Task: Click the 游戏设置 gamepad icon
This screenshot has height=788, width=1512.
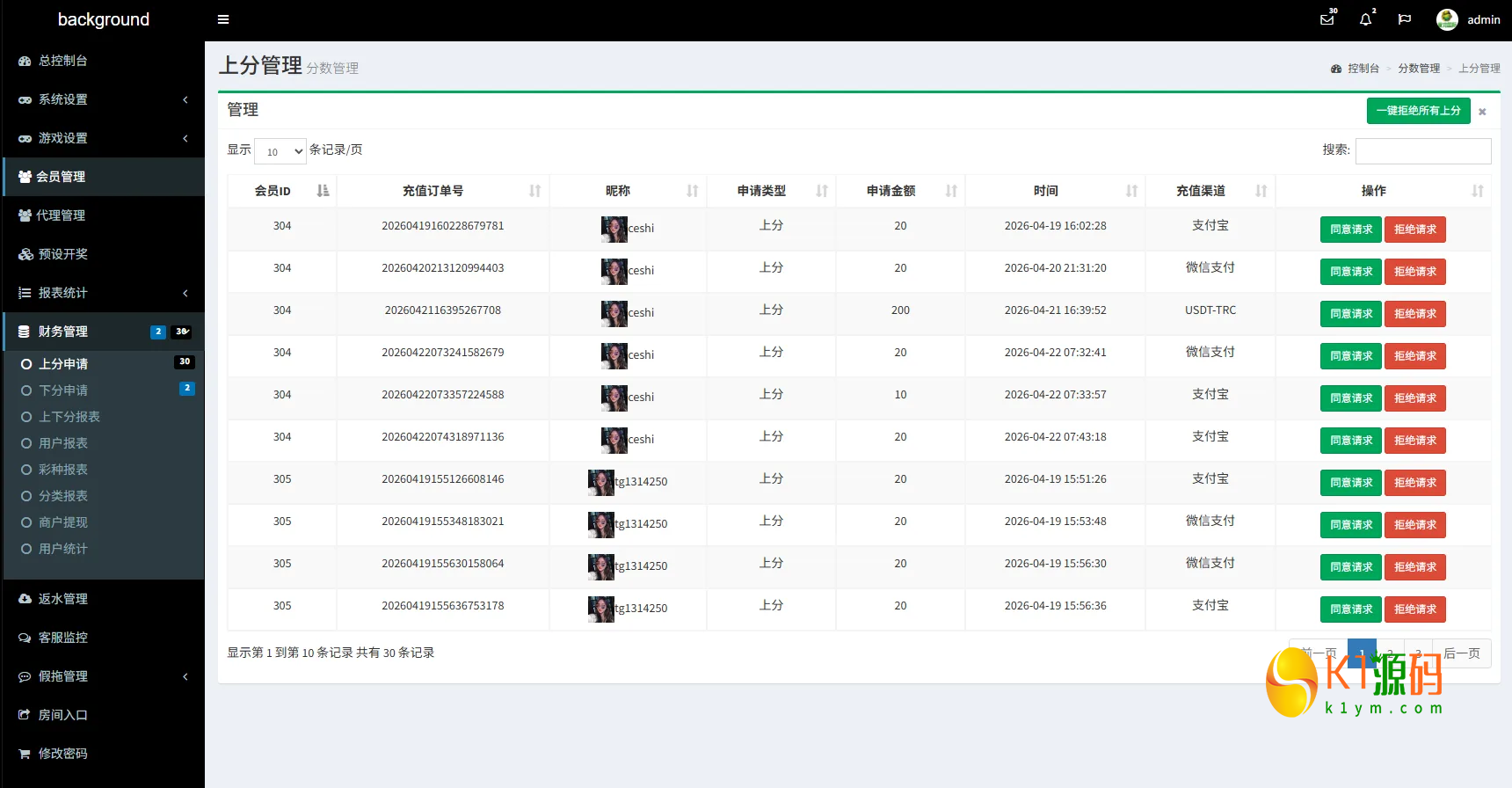Action: pos(25,138)
